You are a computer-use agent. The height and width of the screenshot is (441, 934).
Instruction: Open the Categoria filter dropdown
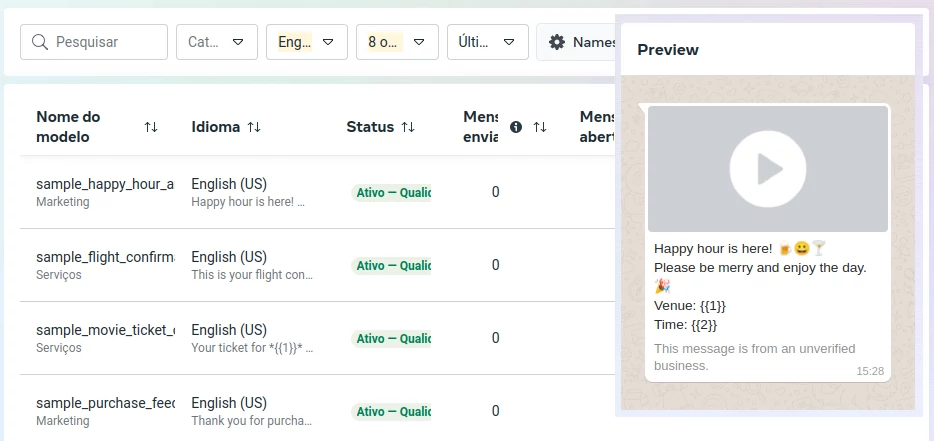(216, 42)
